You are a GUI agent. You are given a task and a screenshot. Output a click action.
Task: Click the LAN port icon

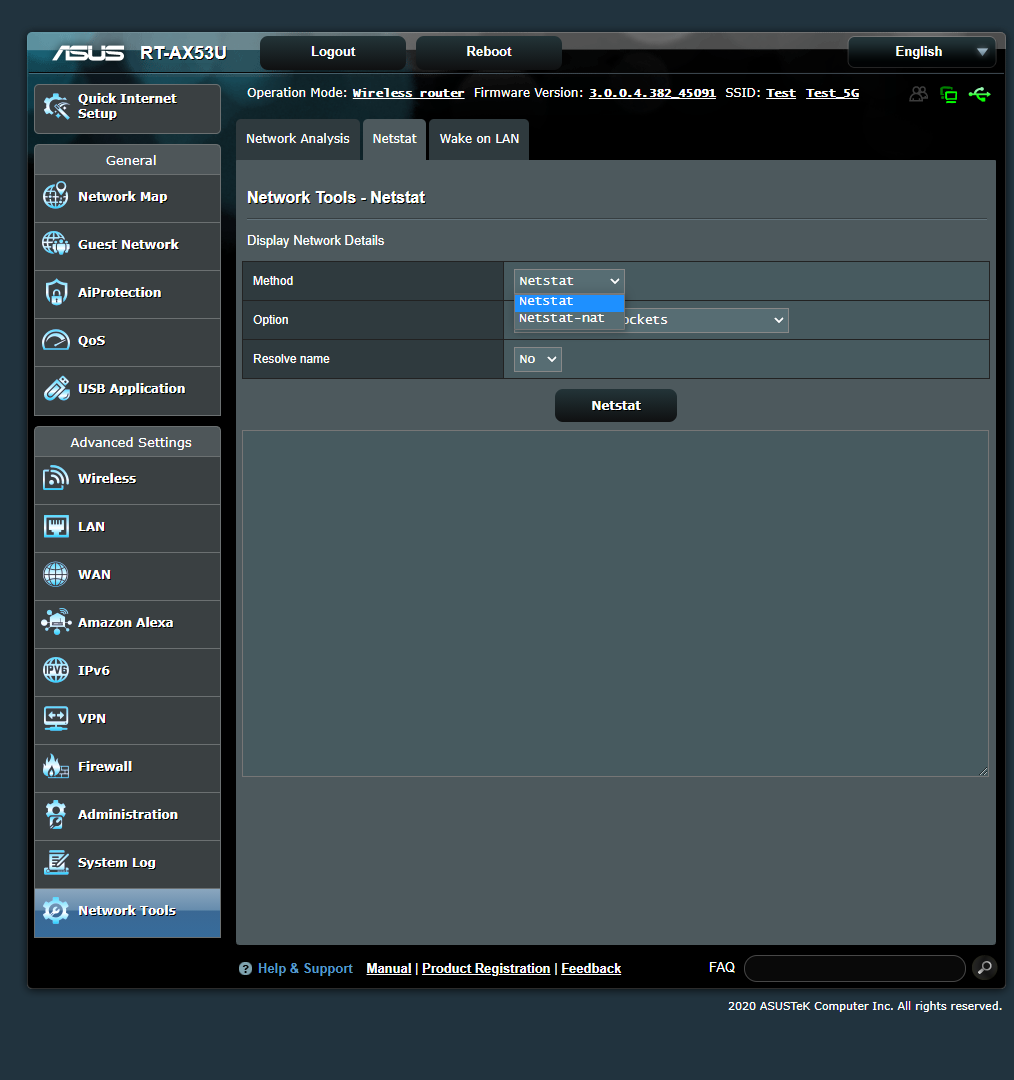pyautogui.click(x=56, y=526)
